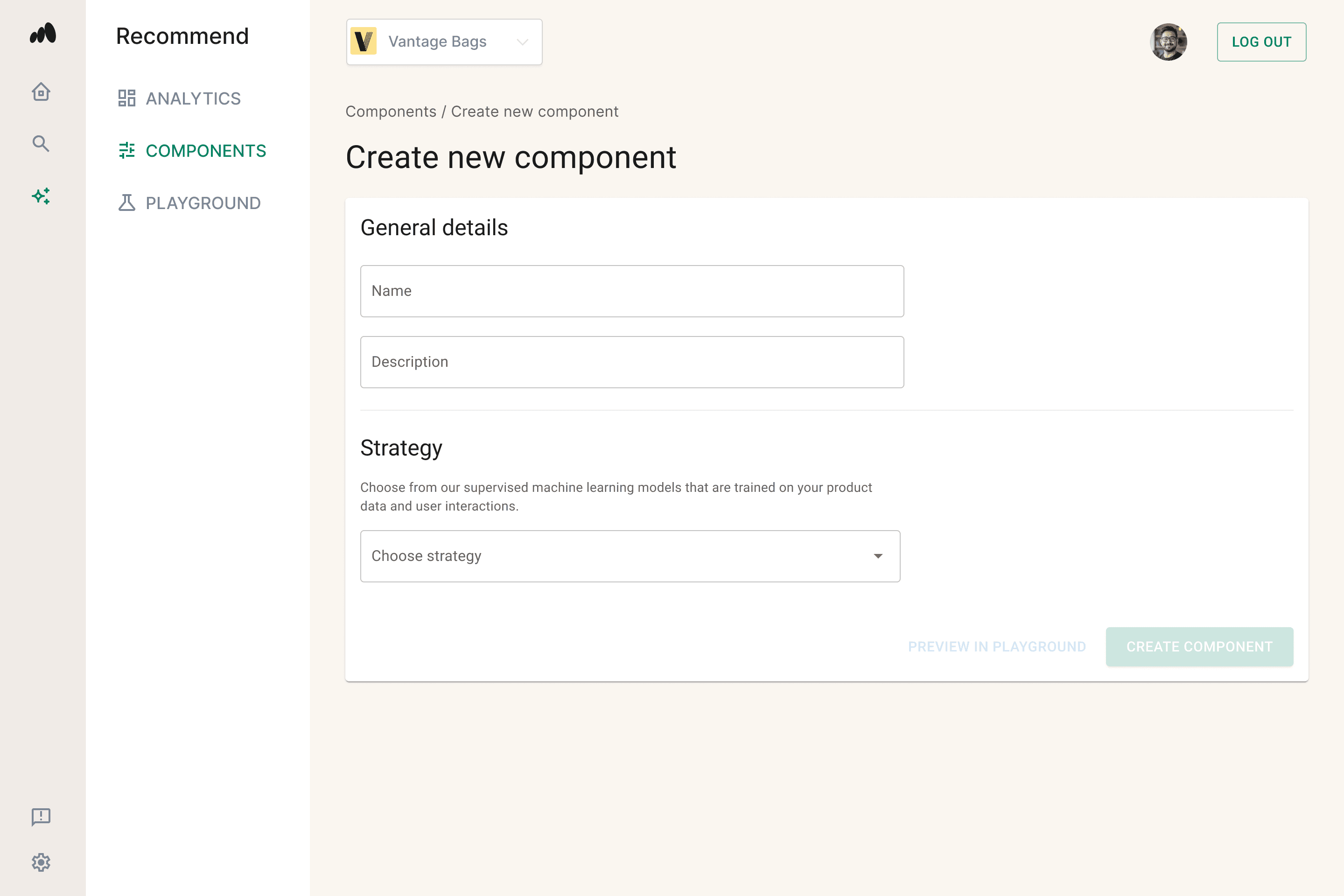Open the Choose strategy dropdown
The width and height of the screenshot is (1344, 896).
[630, 555]
